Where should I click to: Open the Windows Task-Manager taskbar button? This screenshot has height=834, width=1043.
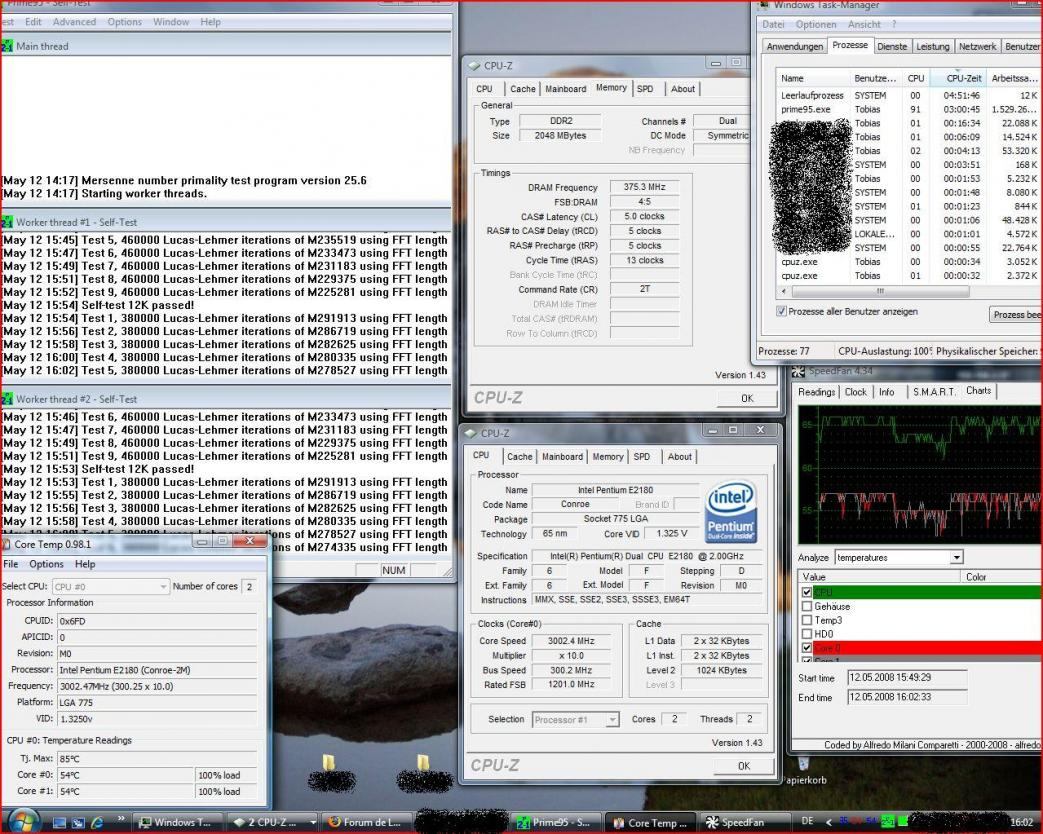tap(176, 823)
